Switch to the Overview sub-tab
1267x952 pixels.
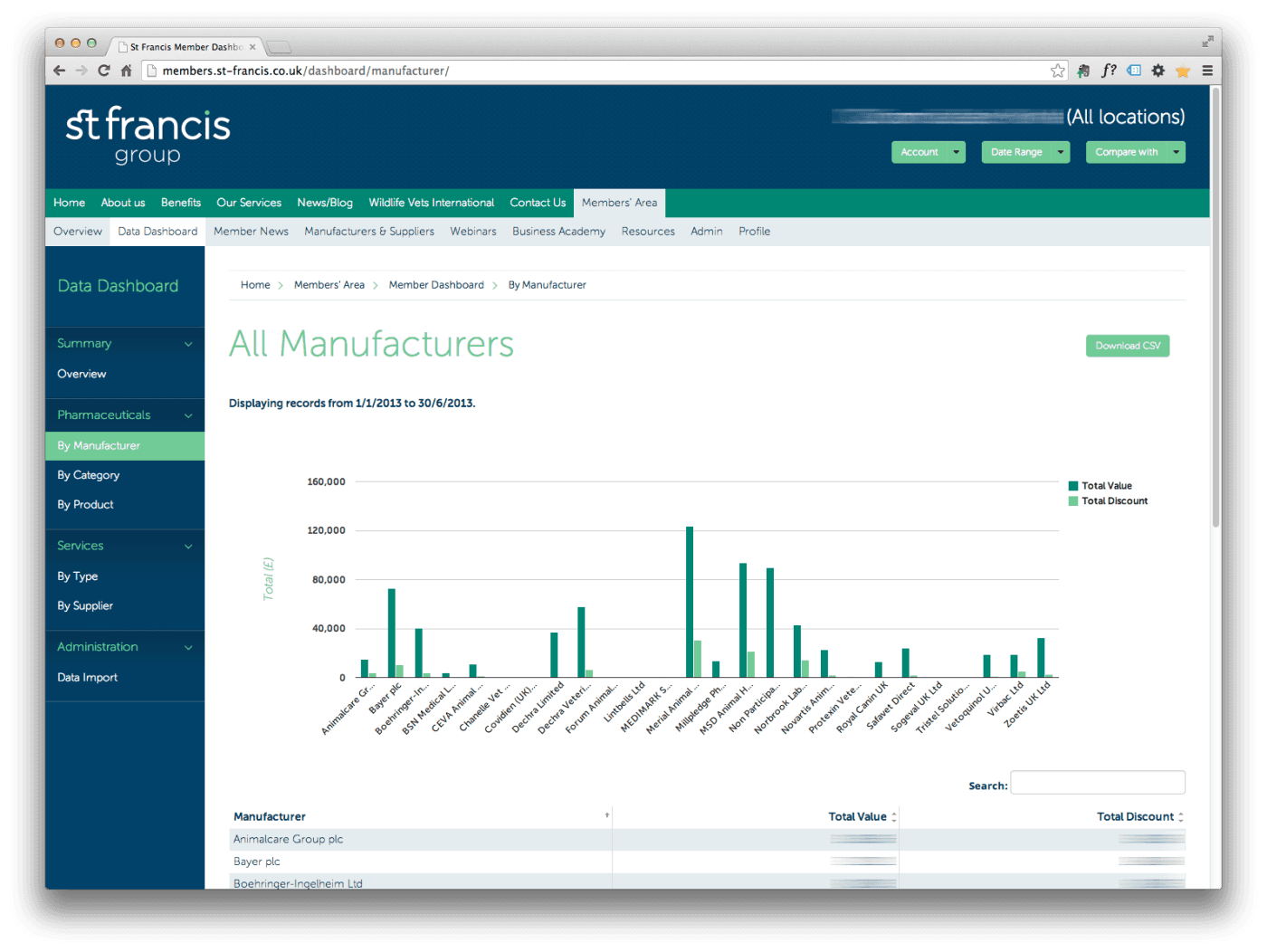[78, 232]
